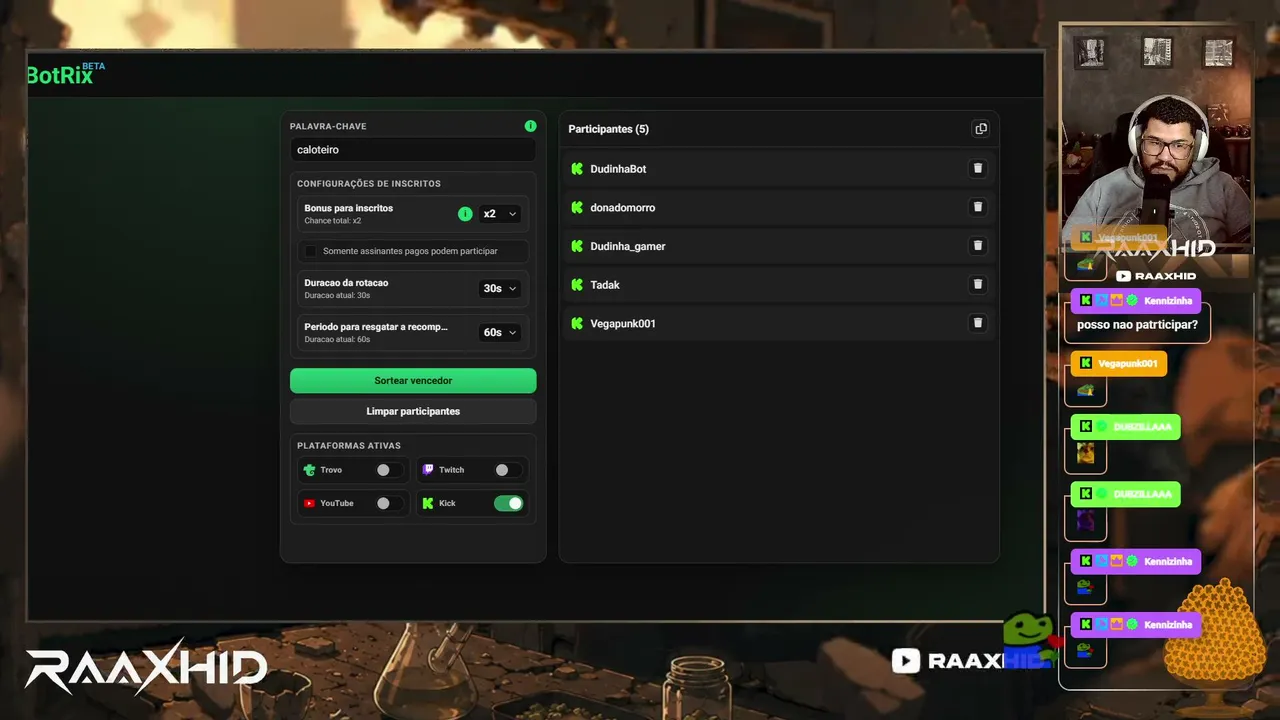The width and height of the screenshot is (1280, 720).
Task: Click the green info icon beside Palavra-chave
Action: pyautogui.click(x=531, y=126)
